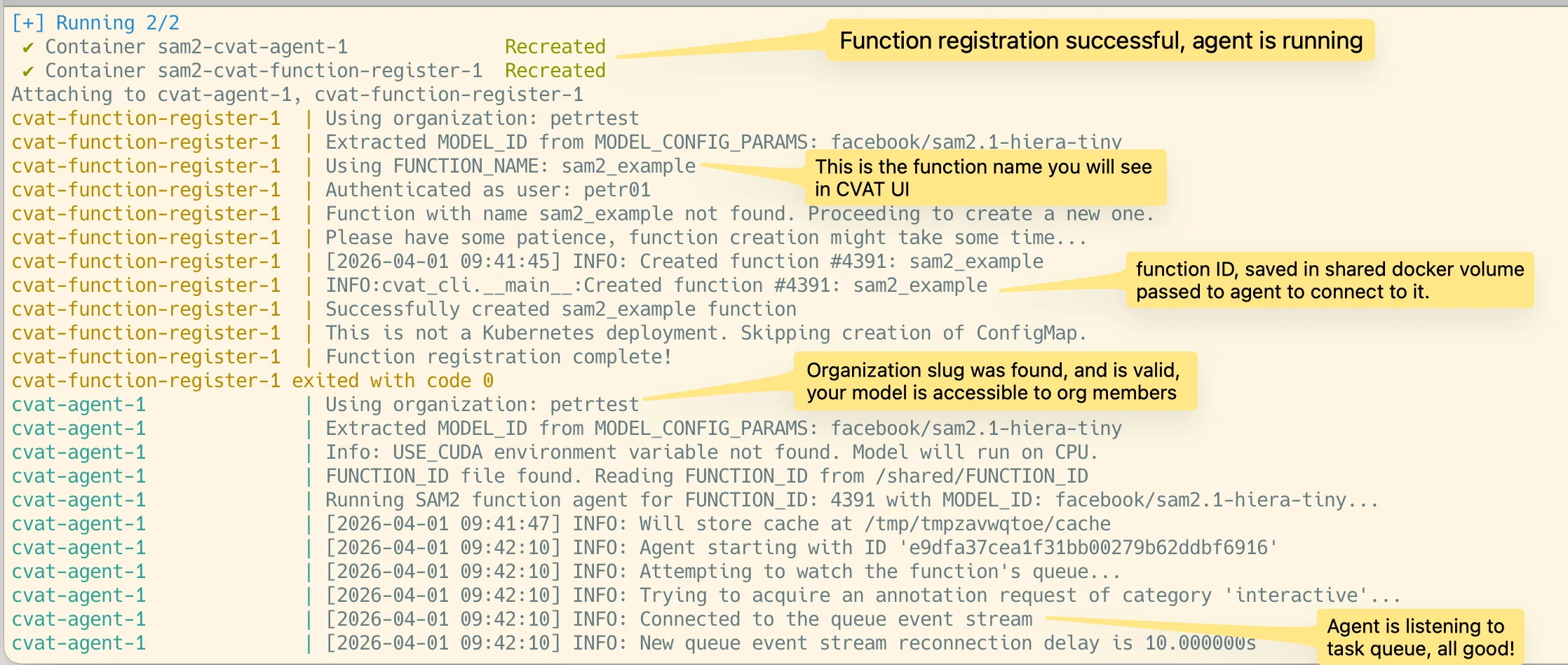Click 'USE_CUDA environment variable not found' line
Screen dimensions: 1568x665
(x=712, y=452)
